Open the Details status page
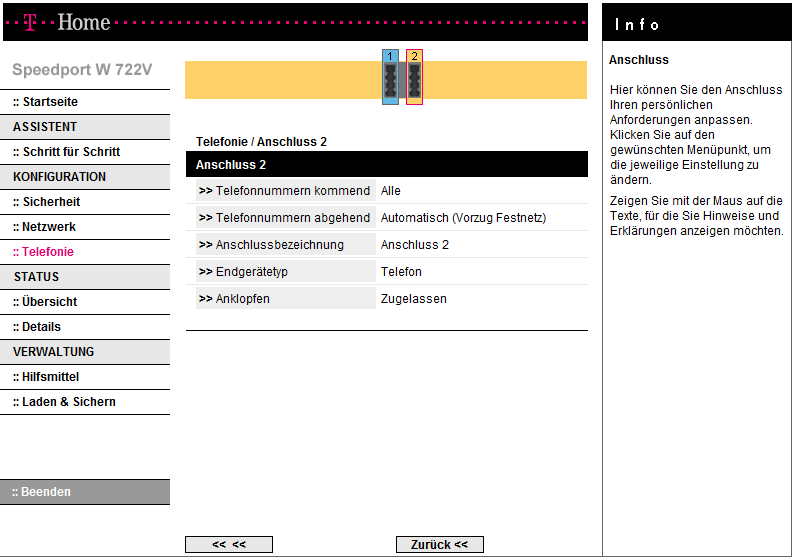Viewport: 793px width, 558px height. [37, 327]
